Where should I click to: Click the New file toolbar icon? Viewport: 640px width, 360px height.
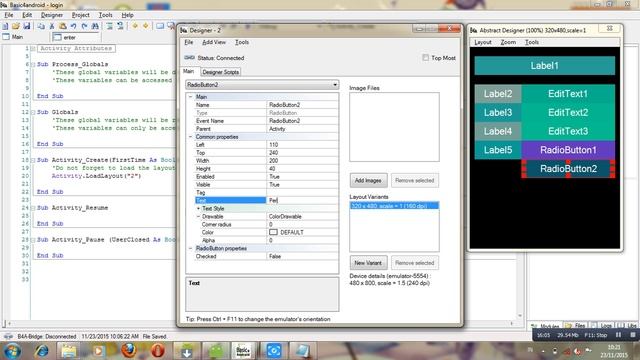coord(5,26)
